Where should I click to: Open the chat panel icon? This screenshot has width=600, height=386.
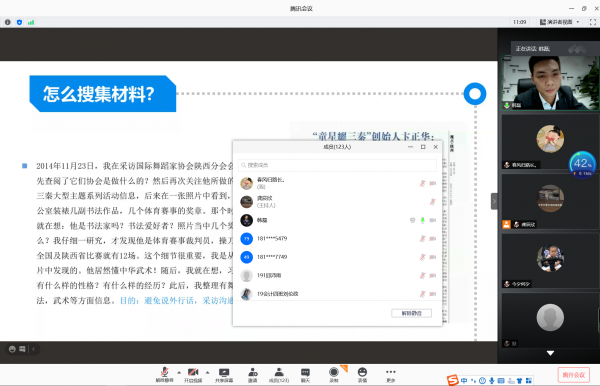(x=305, y=375)
